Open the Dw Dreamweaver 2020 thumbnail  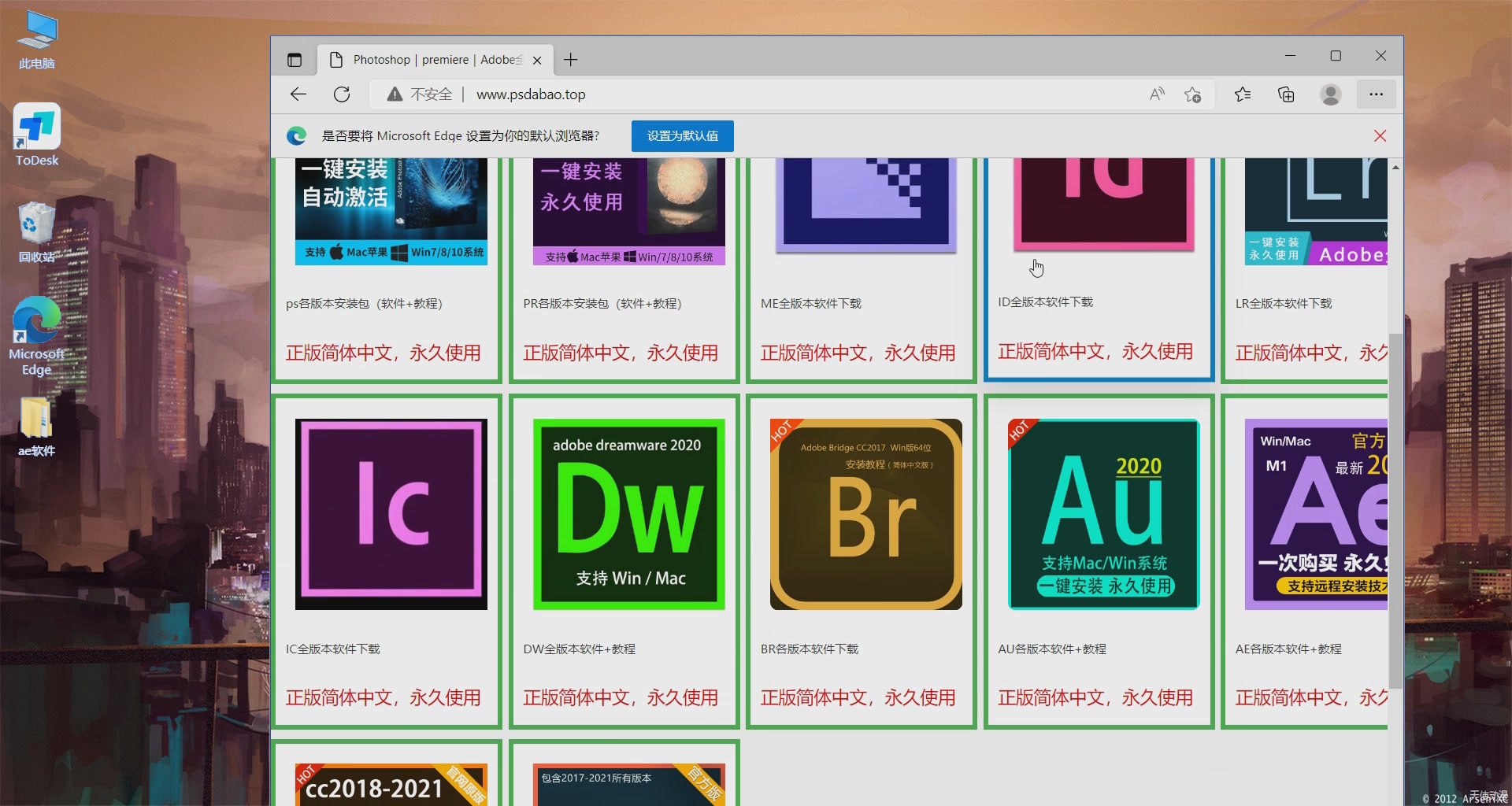[x=628, y=514]
